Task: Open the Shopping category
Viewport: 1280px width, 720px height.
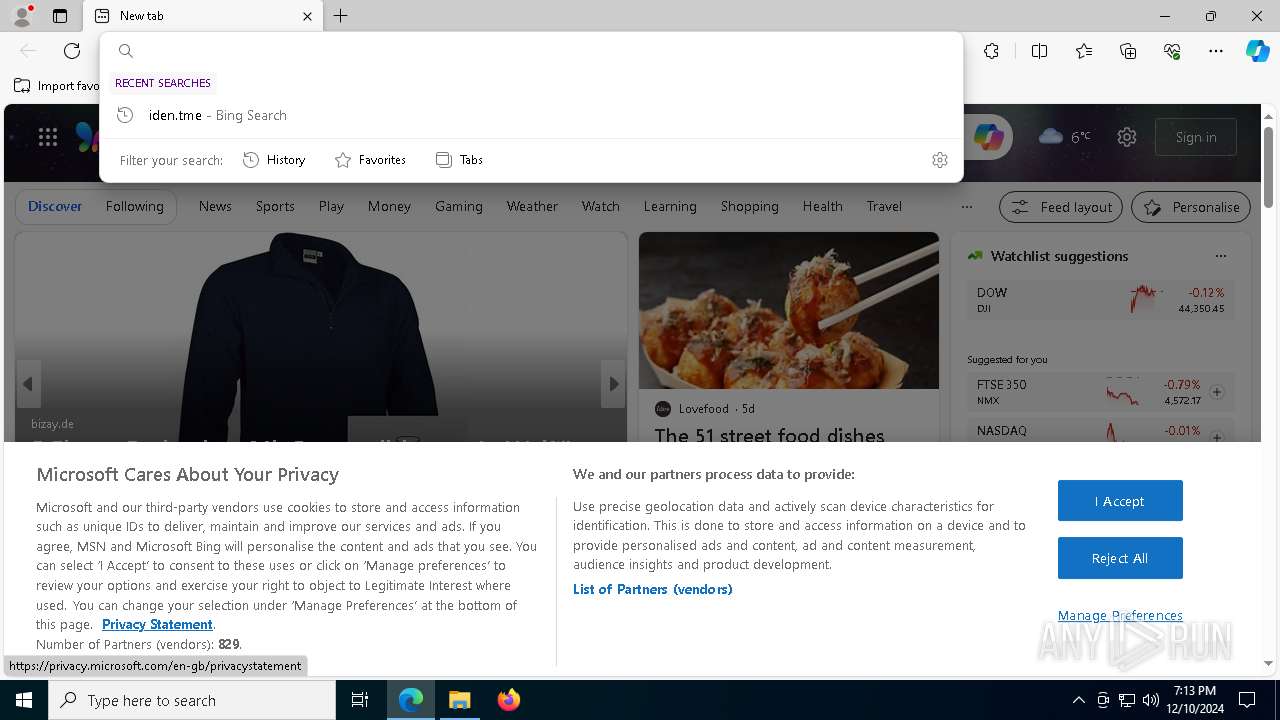Action: click(750, 206)
